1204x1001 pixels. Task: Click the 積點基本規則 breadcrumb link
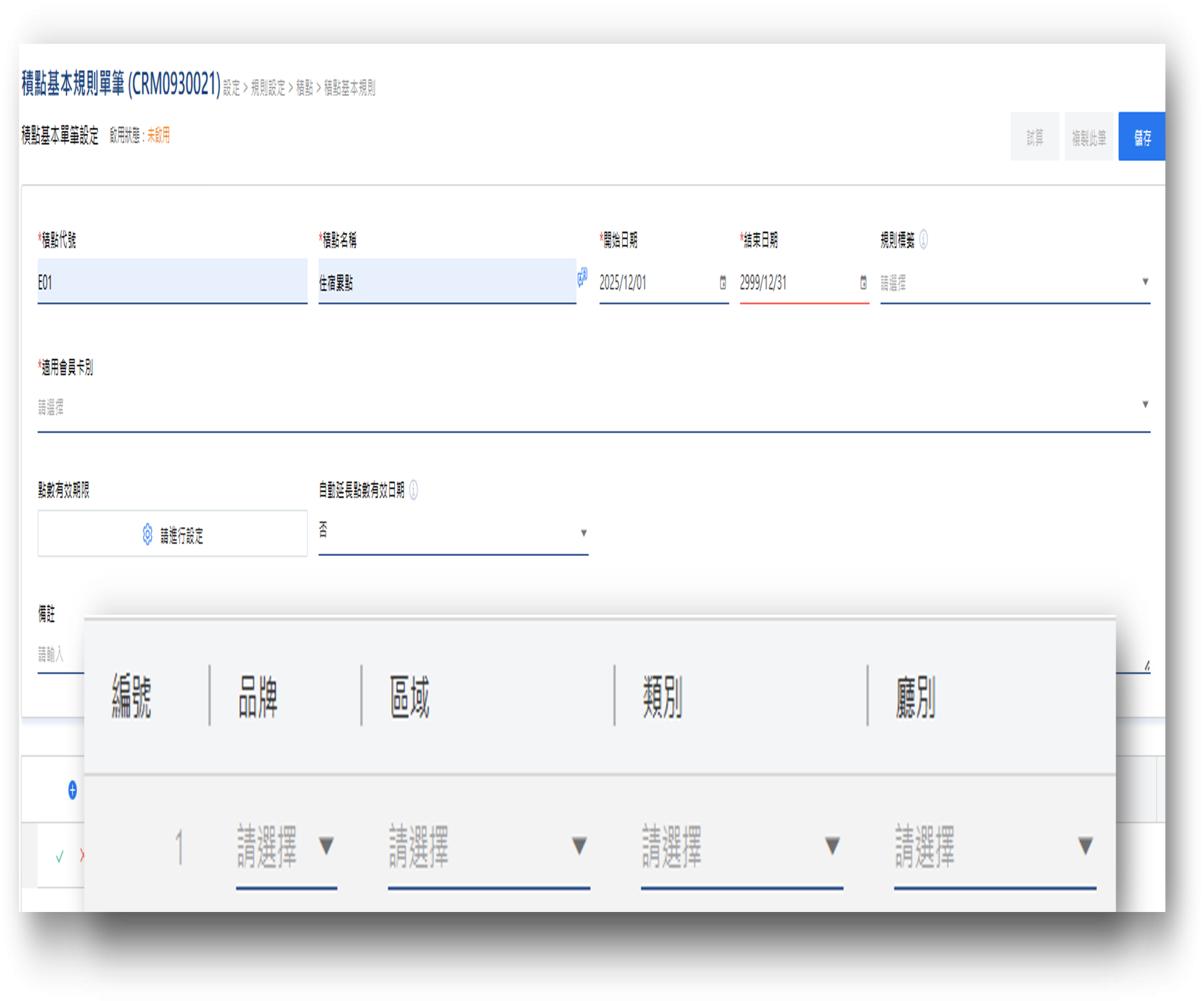(349, 88)
